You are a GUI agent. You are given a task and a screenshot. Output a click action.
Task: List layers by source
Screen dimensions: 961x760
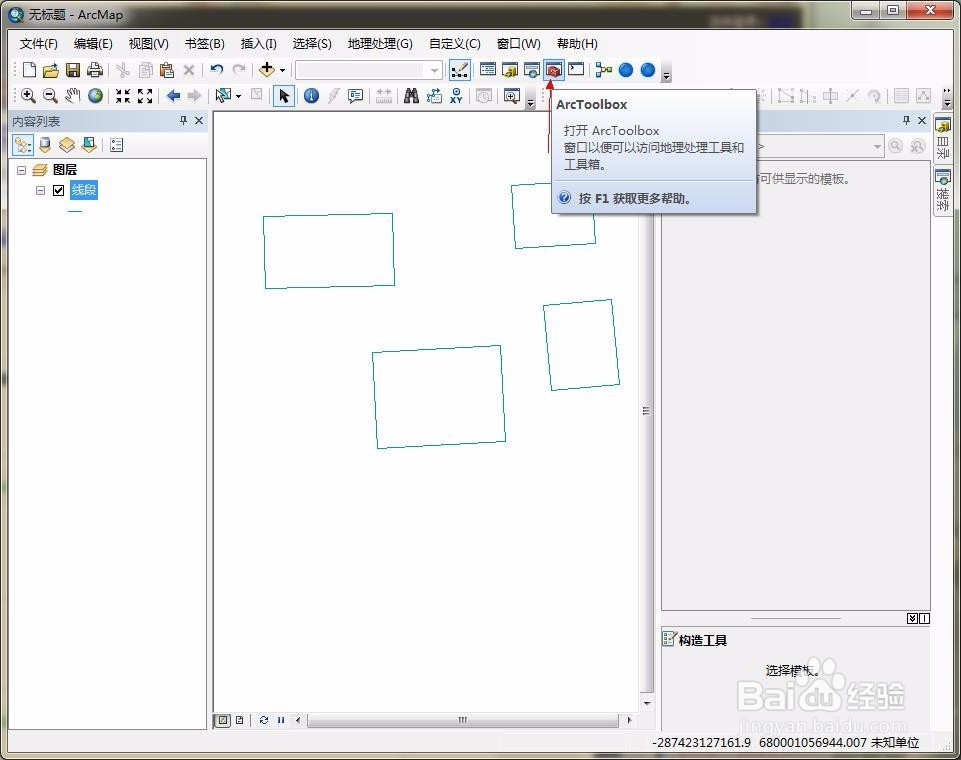click(45, 145)
